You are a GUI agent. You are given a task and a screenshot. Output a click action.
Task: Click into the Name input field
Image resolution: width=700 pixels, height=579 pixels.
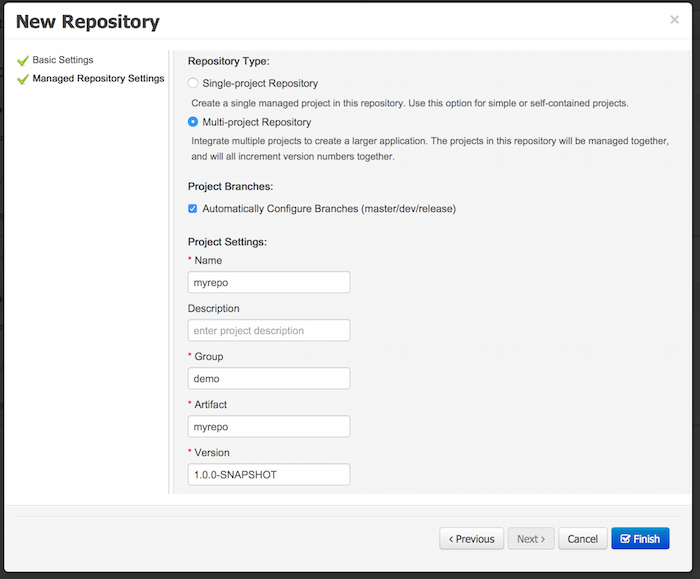pyautogui.click(x=269, y=283)
